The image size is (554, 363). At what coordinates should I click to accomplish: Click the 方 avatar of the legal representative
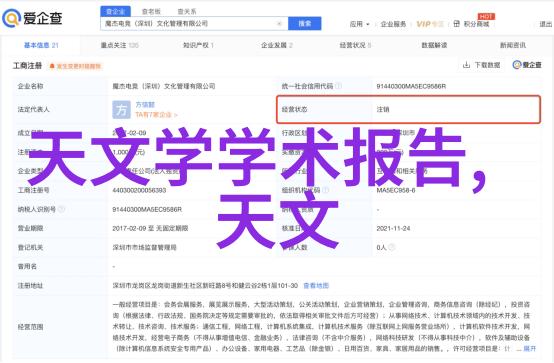(x=121, y=110)
